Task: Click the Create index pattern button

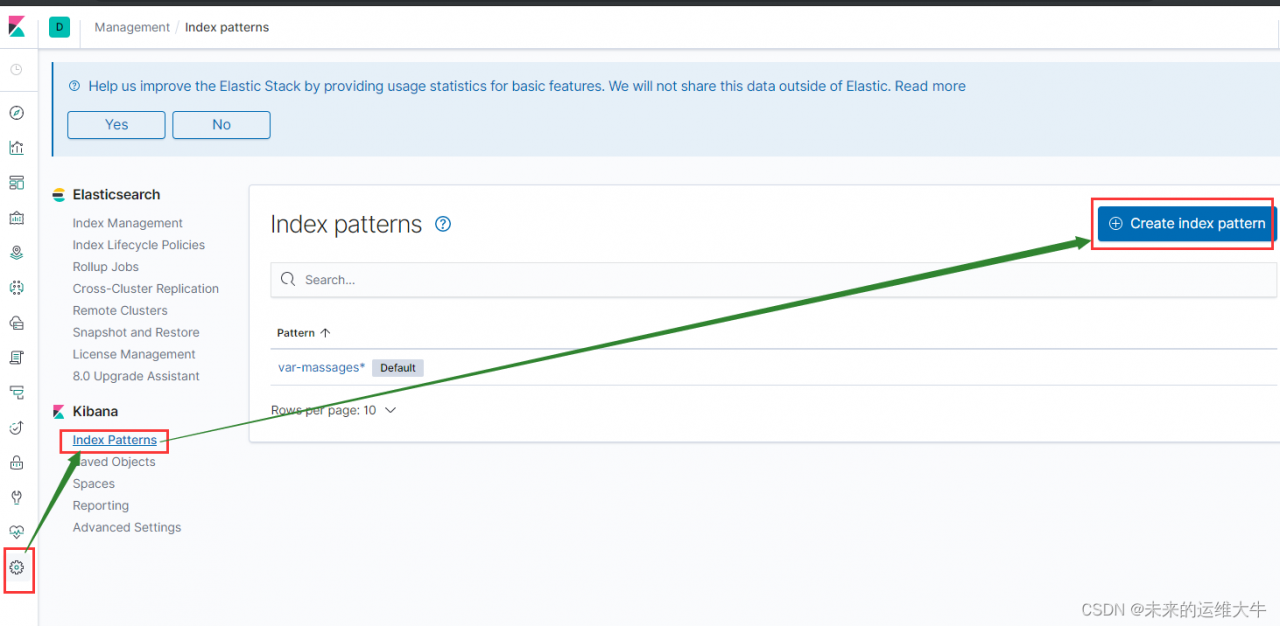Action: [1186, 223]
